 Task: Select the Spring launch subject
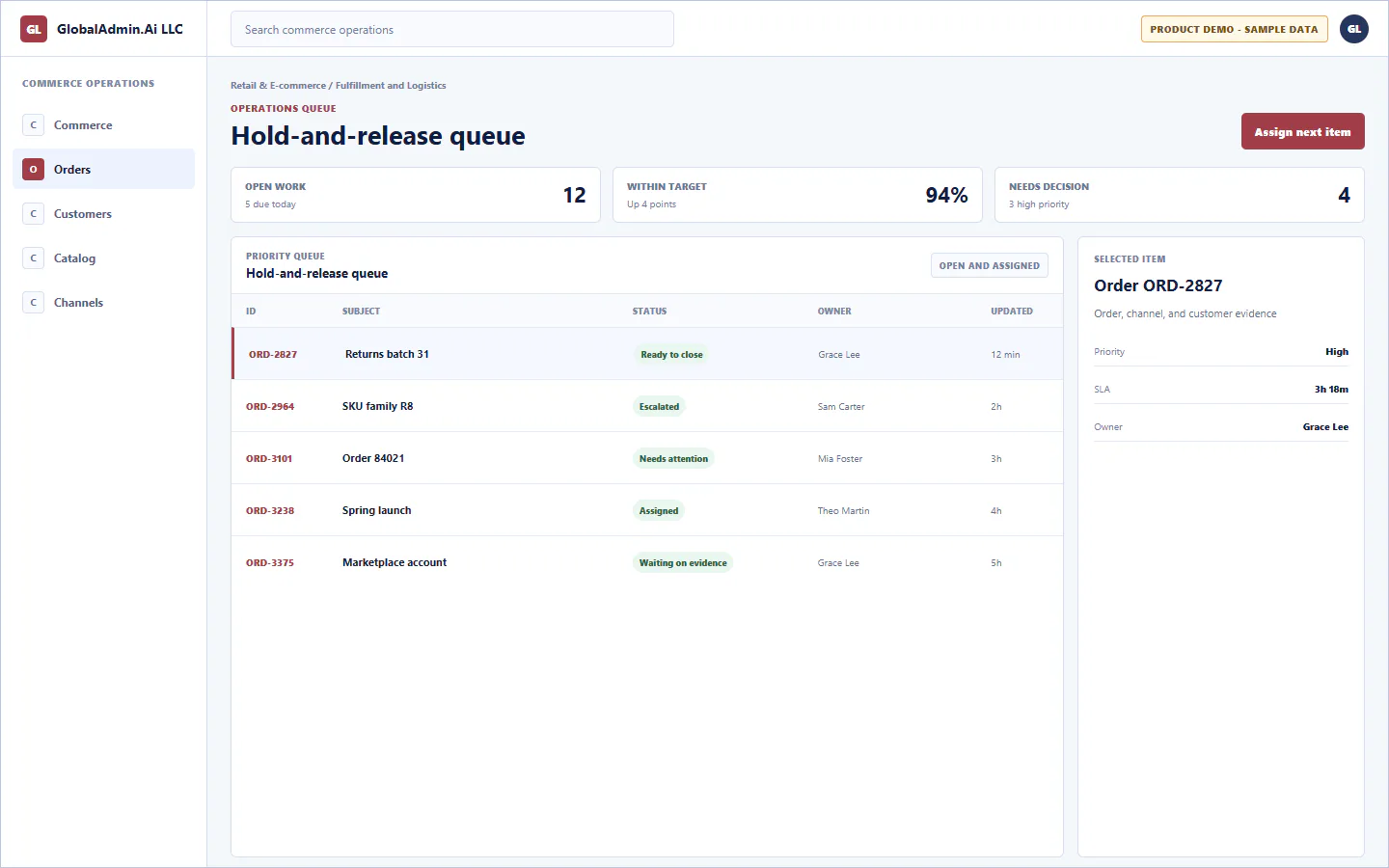coord(376,510)
